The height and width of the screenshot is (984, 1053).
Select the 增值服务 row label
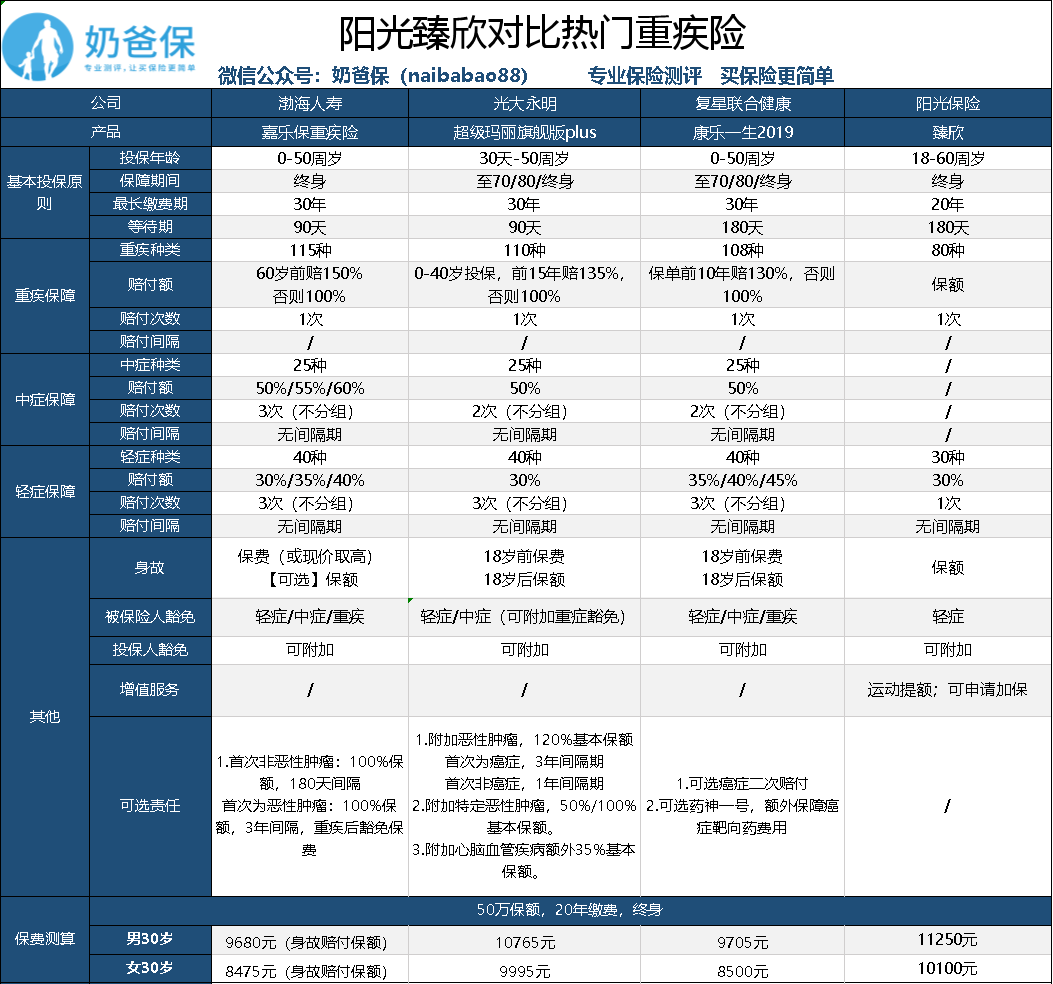[150, 689]
